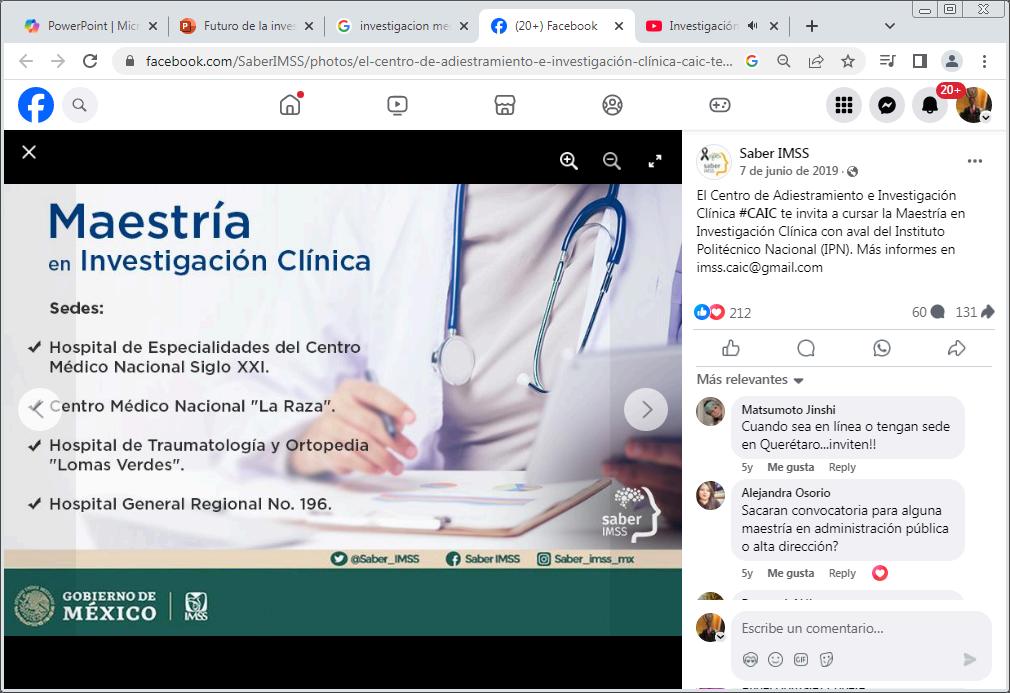The height and width of the screenshot is (693, 1010).
Task: Open Messenger chats icon
Action: click(887, 105)
